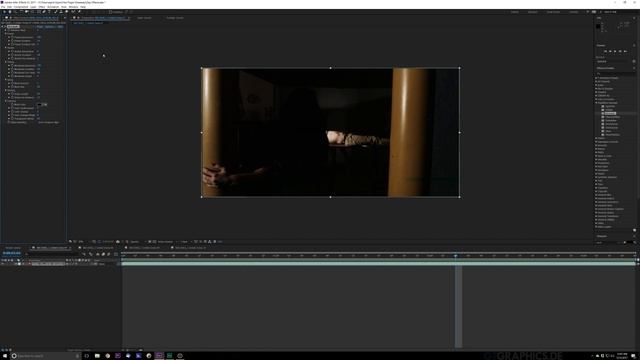Screen dimensions: 640x360
Task: Expand Animation Presets in Effects & Presets
Action: 597,78
